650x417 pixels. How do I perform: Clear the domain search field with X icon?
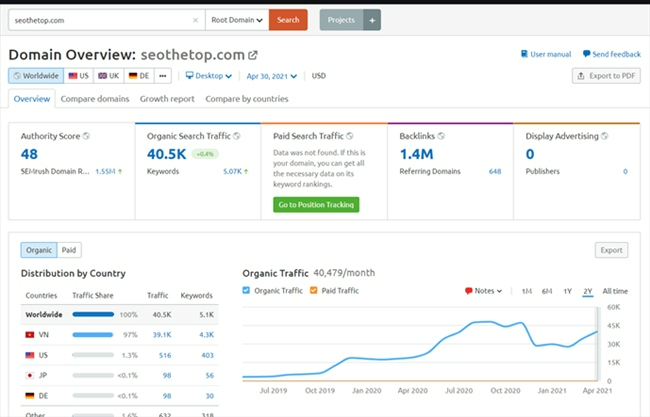[195, 20]
